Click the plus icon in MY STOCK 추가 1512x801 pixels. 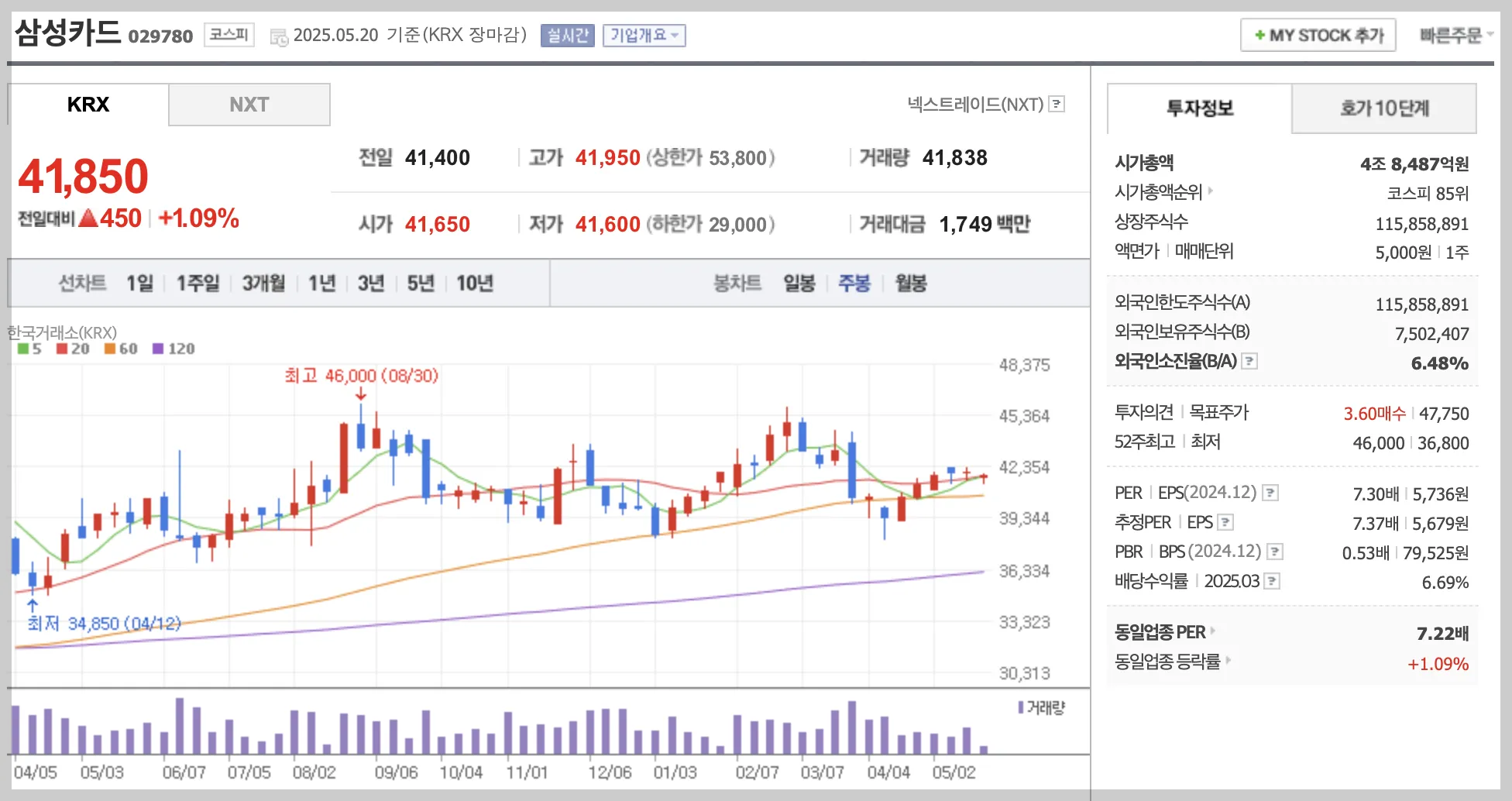coord(1259,35)
